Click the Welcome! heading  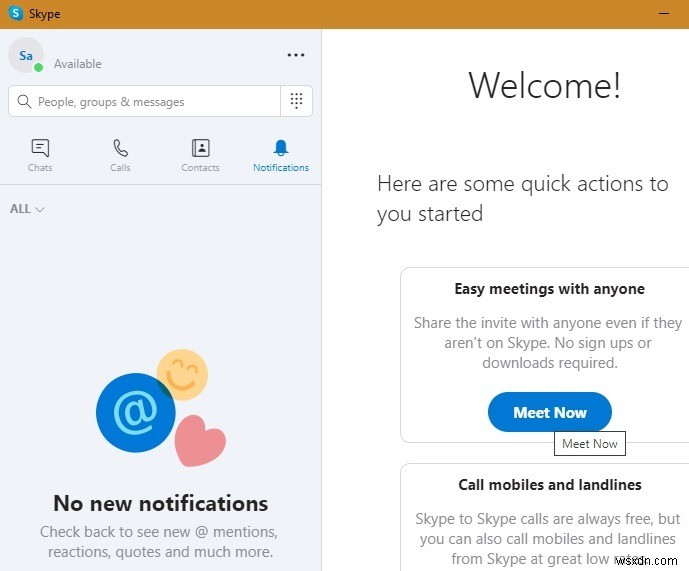tap(545, 85)
